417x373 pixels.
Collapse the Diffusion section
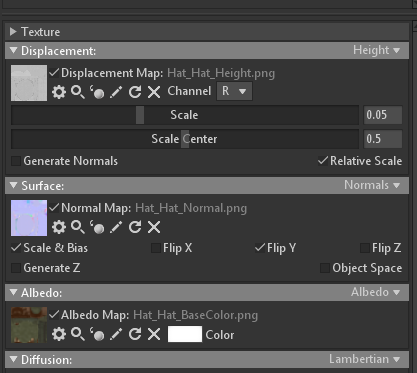point(13,359)
